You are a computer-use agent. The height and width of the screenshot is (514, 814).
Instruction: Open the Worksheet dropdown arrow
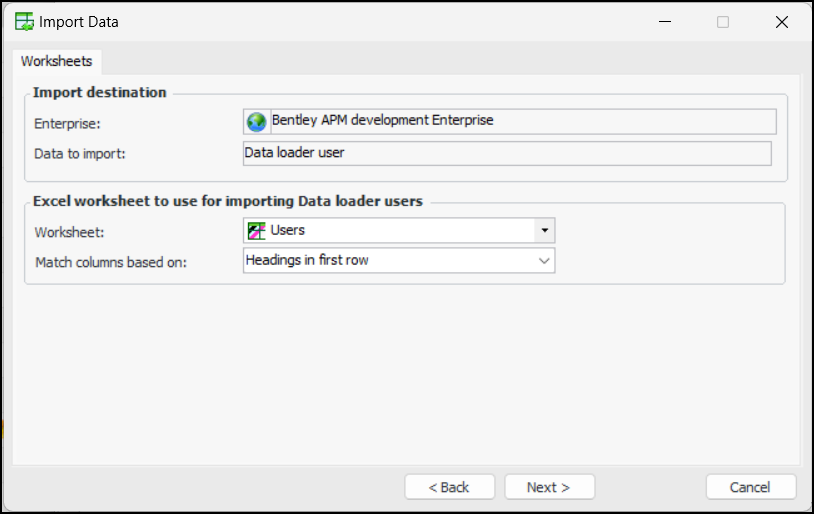coord(545,231)
